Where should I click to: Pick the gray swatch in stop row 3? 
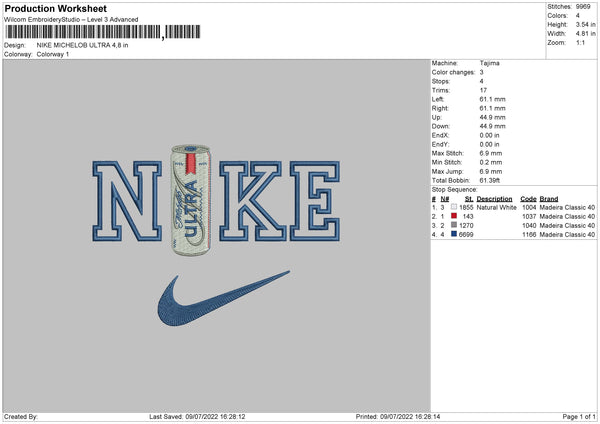pyautogui.click(x=454, y=225)
